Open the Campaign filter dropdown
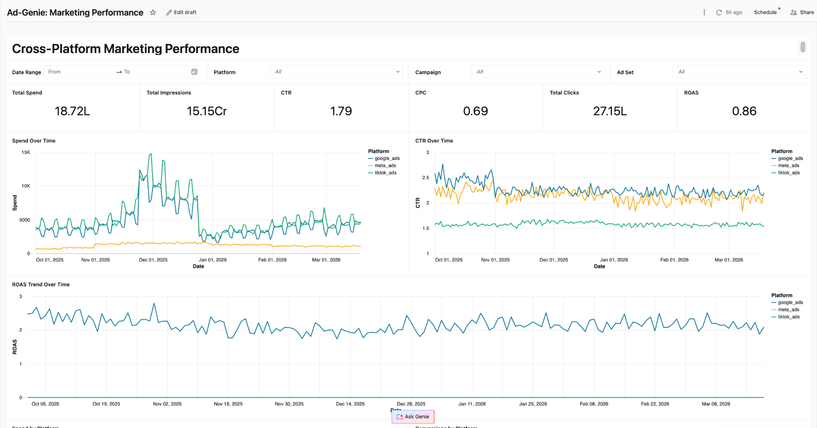This screenshot has height=428, width=817. 538,72
